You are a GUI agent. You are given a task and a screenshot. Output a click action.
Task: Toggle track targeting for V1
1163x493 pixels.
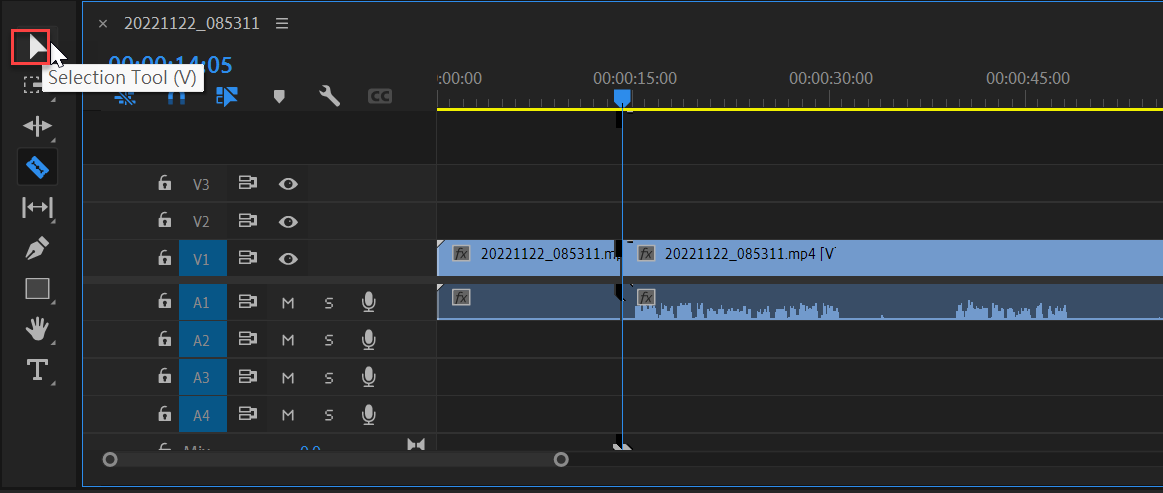point(202,259)
